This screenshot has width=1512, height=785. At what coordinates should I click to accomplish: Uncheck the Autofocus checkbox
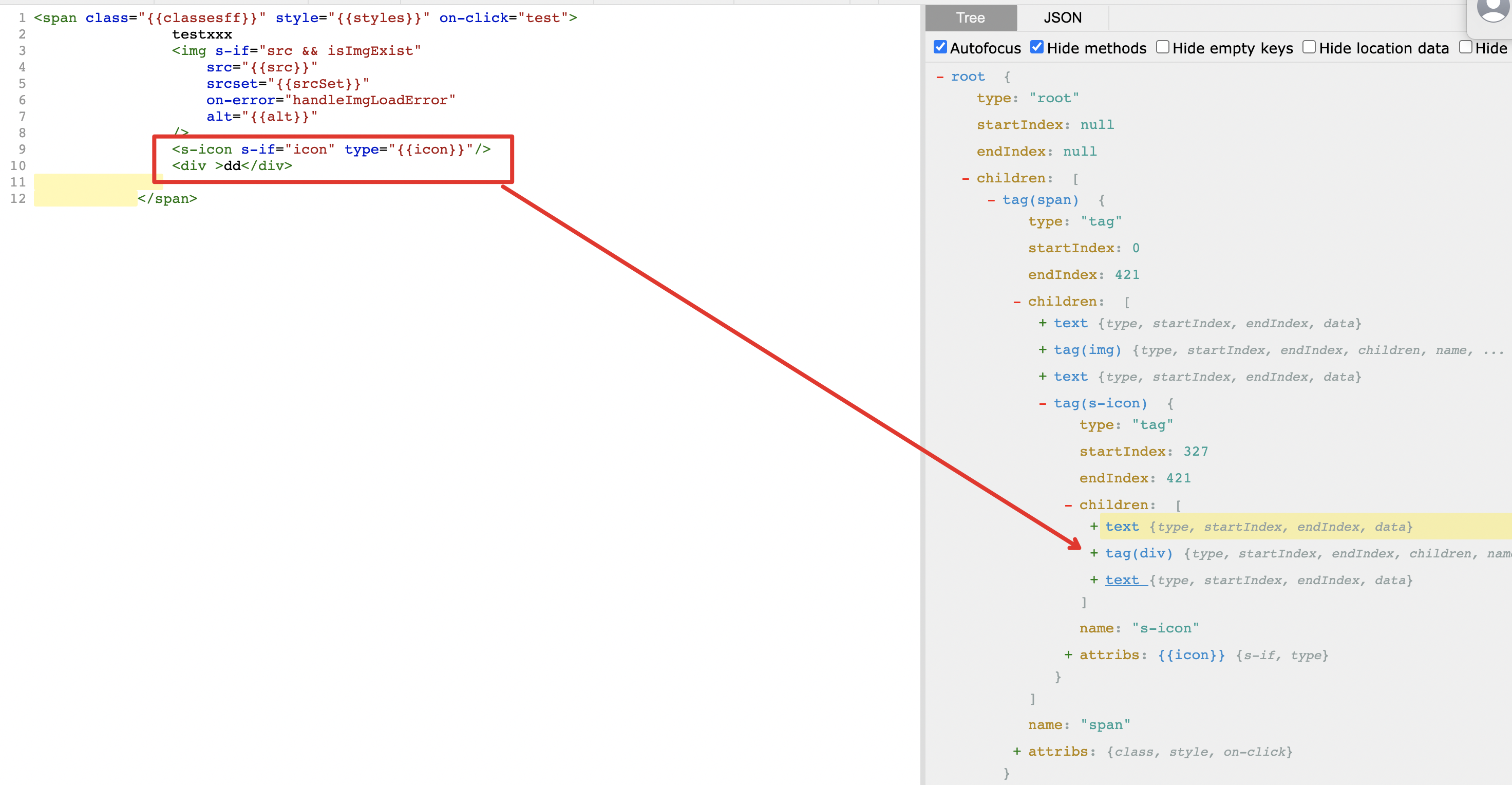pyautogui.click(x=940, y=47)
